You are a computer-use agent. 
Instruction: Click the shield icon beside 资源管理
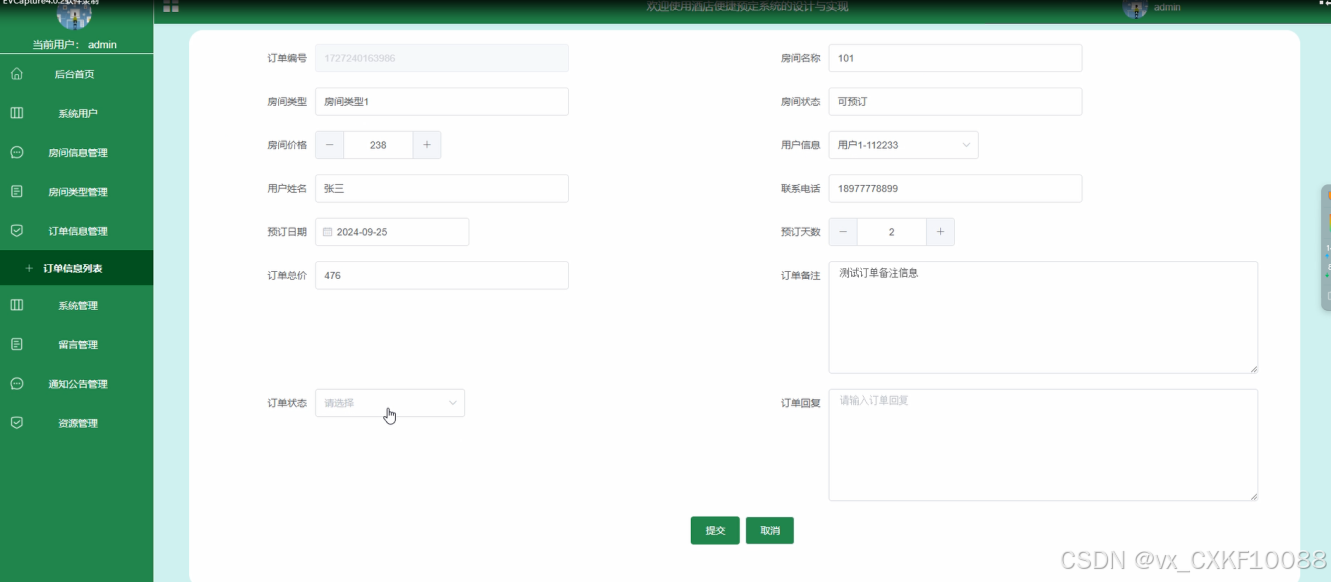pos(16,422)
